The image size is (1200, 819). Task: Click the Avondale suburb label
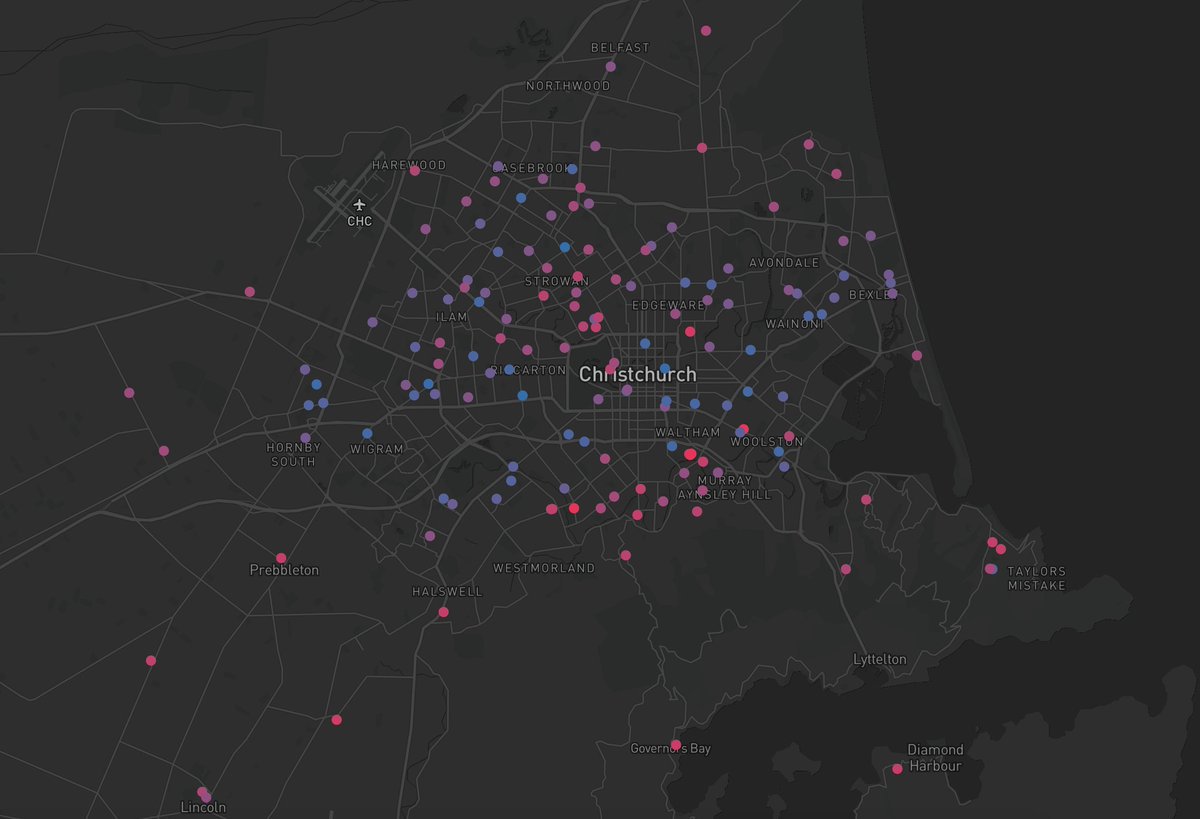784,263
